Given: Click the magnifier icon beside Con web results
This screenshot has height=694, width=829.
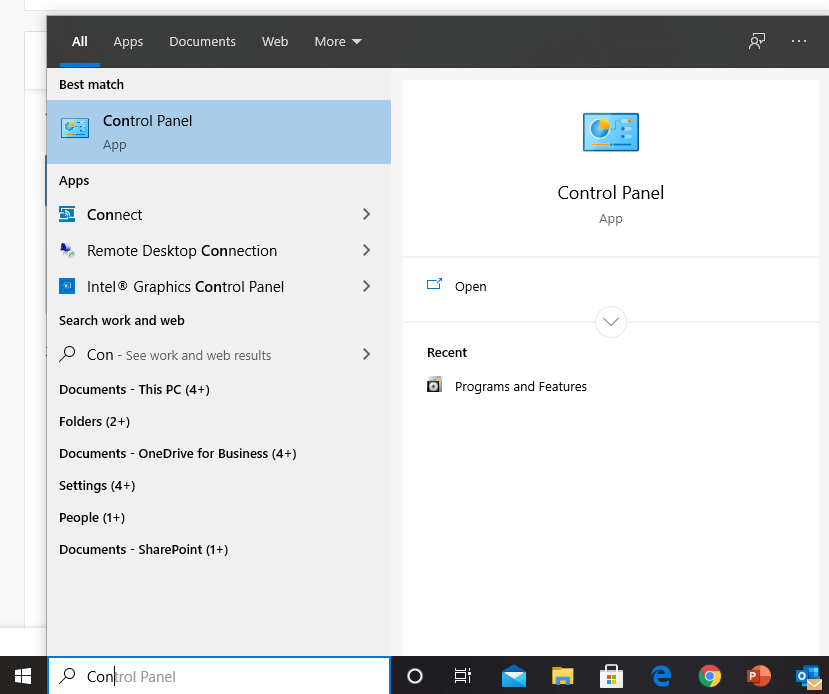Looking at the screenshot, I should tap(67, 354).
